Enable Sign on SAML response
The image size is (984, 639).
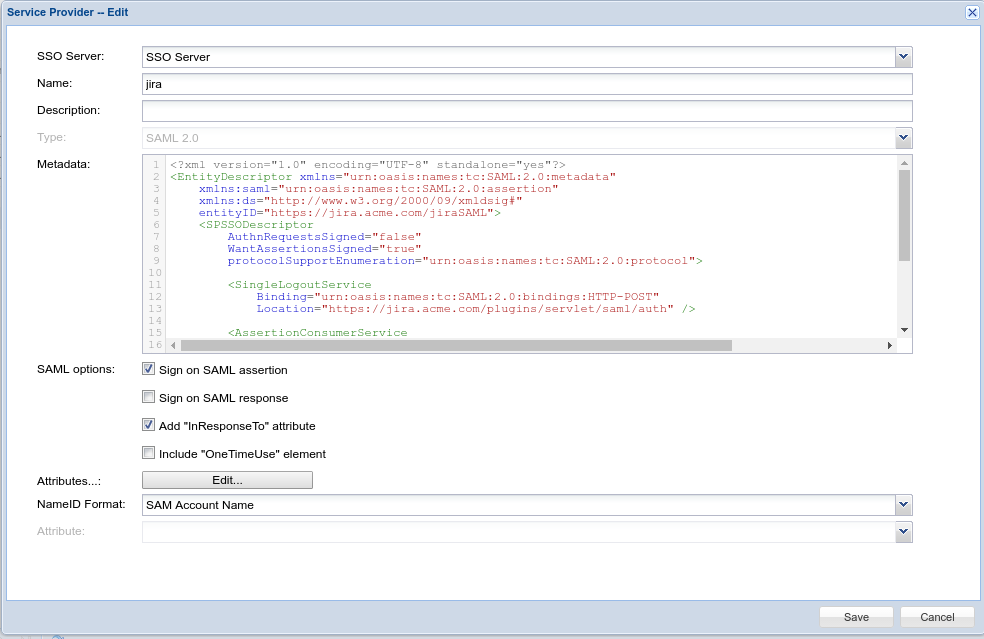149,397
